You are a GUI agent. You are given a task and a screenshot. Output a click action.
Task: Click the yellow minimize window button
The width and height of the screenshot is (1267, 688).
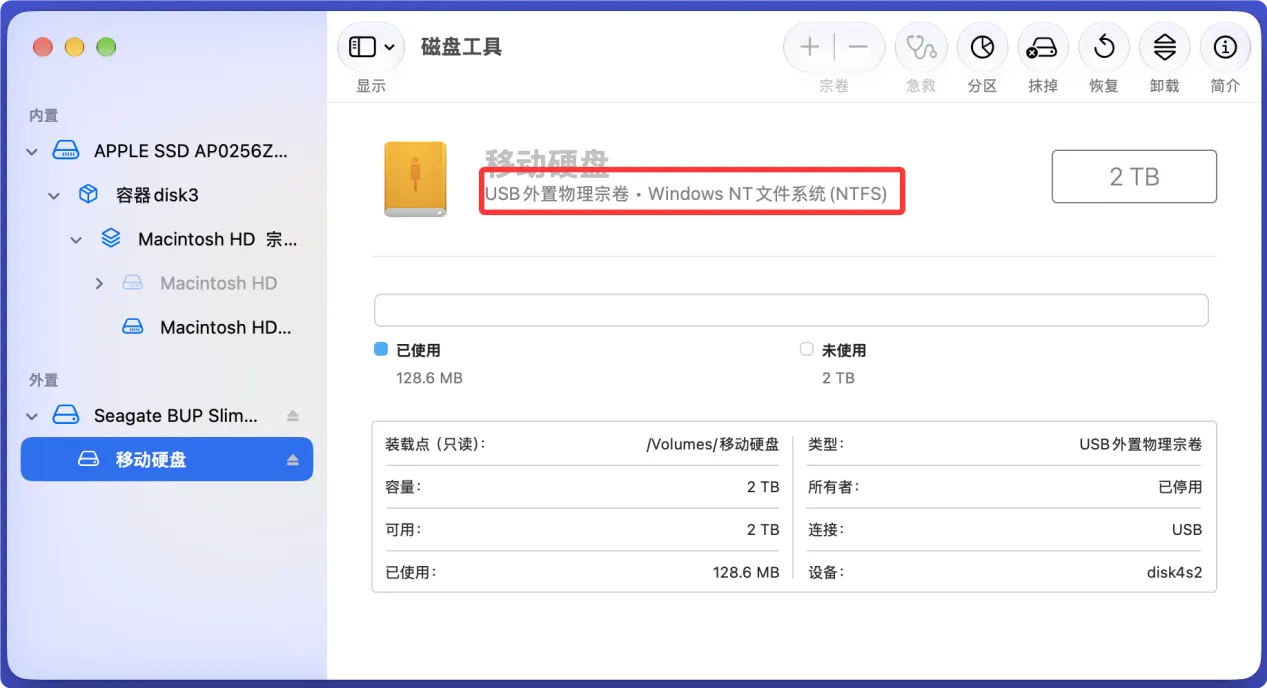74,47
